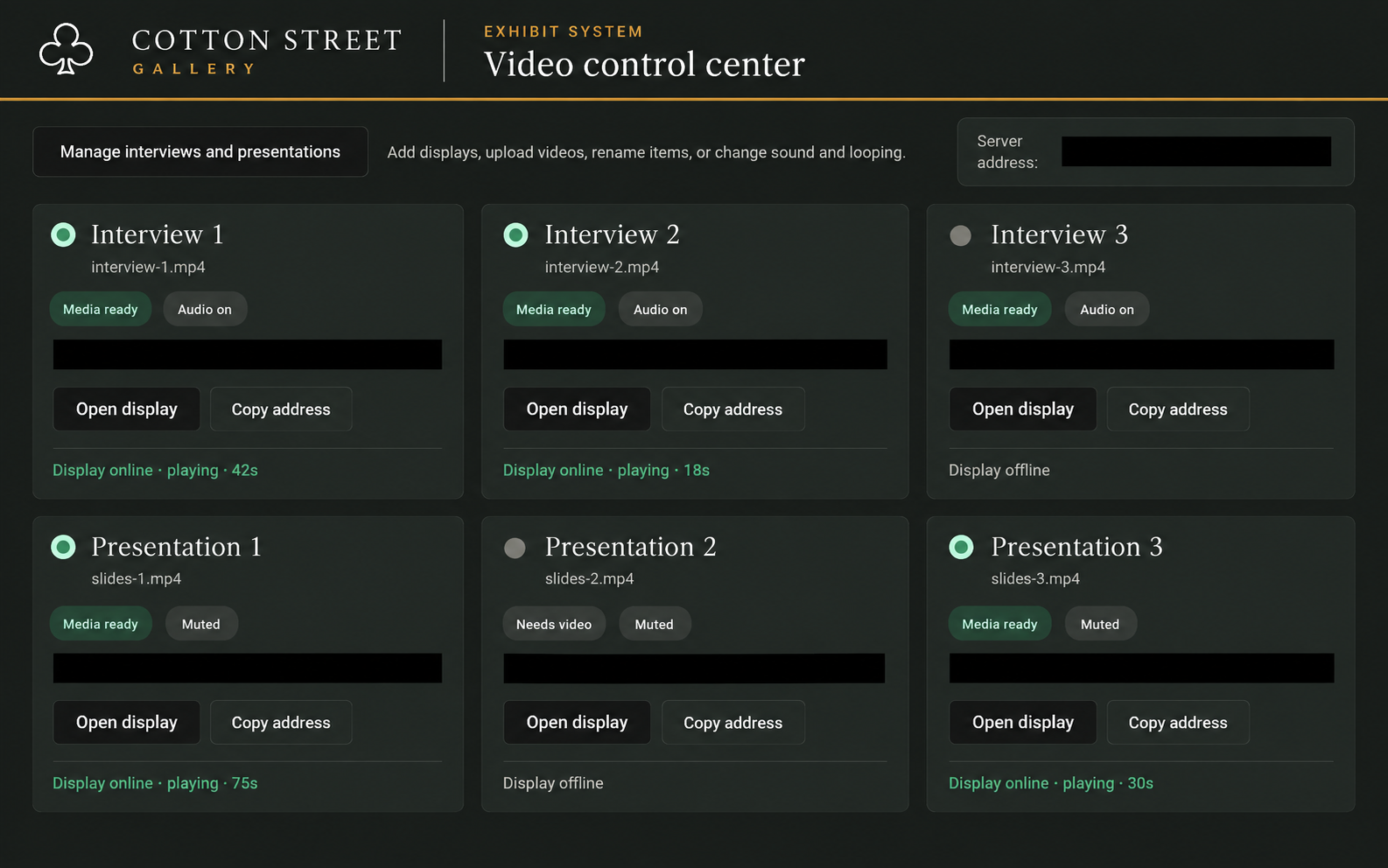Click Presentation 2 Muted badge

click(655, 624)
